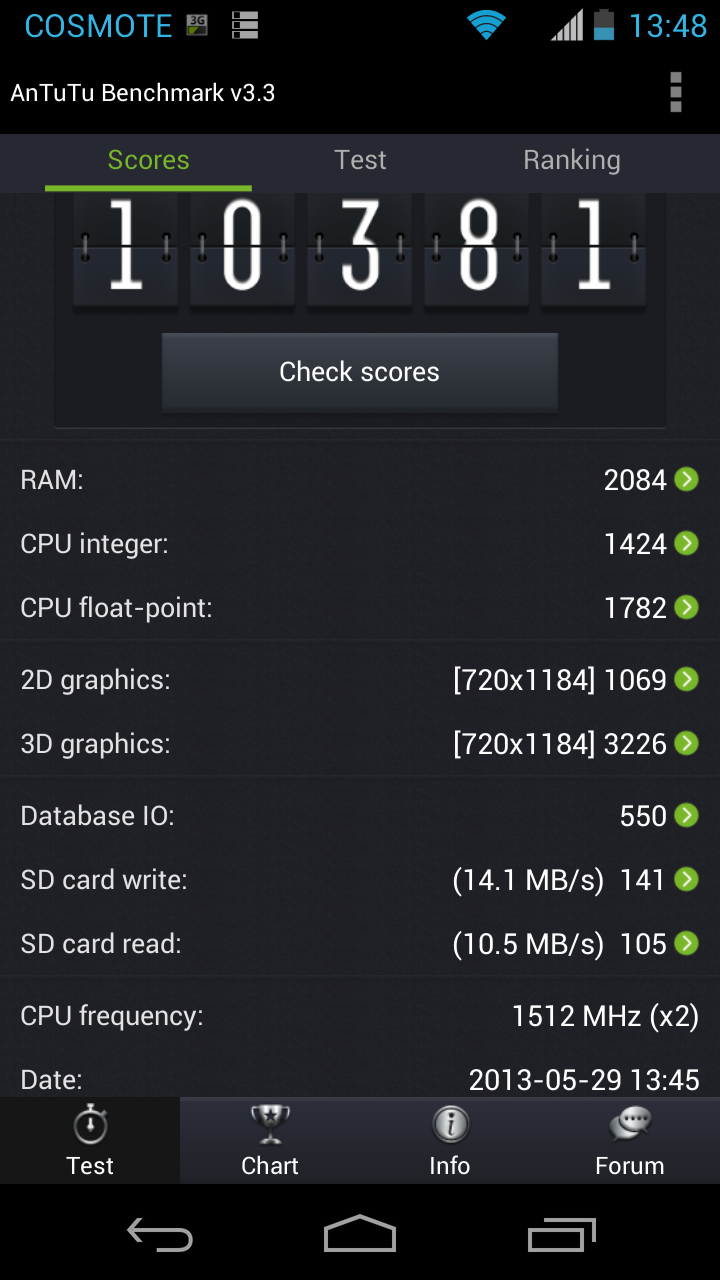The width and height of the screenshot is (720, 1280).
Task: Expand RAM score details arrow
Action: pyautogui.click(x=686, y=480)
